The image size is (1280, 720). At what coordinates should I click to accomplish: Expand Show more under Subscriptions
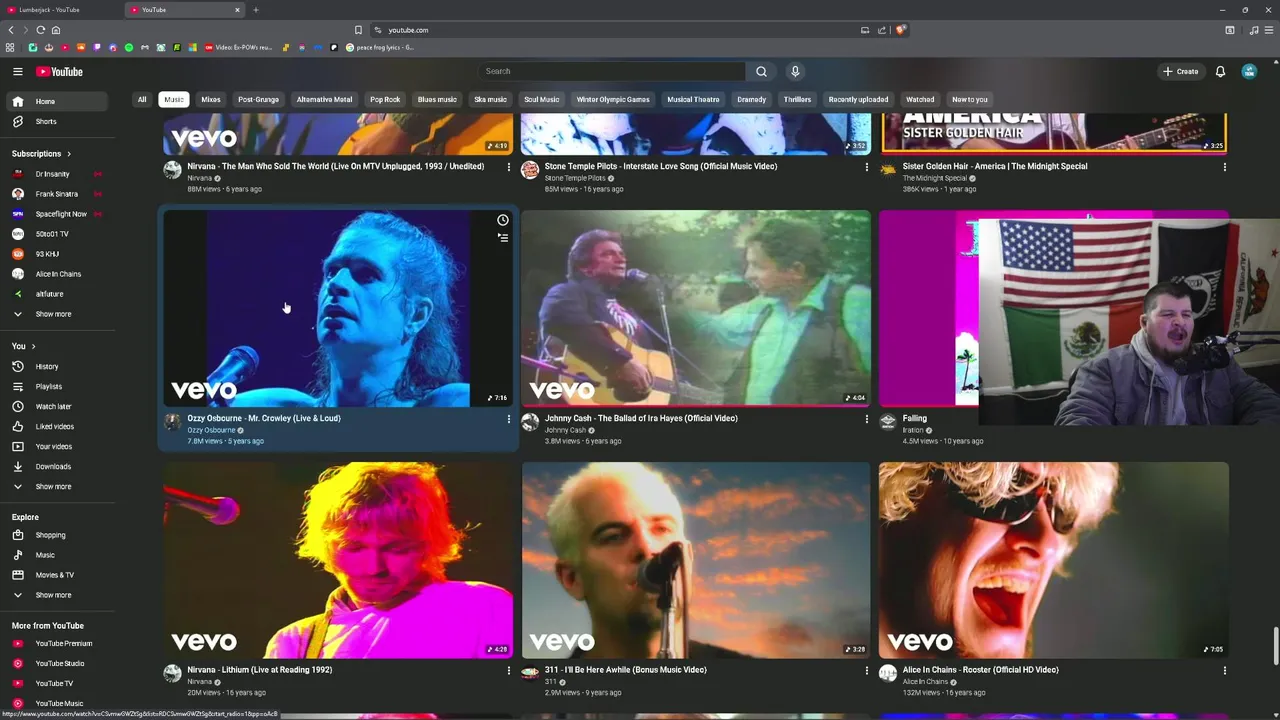click(x=58, y=314)
